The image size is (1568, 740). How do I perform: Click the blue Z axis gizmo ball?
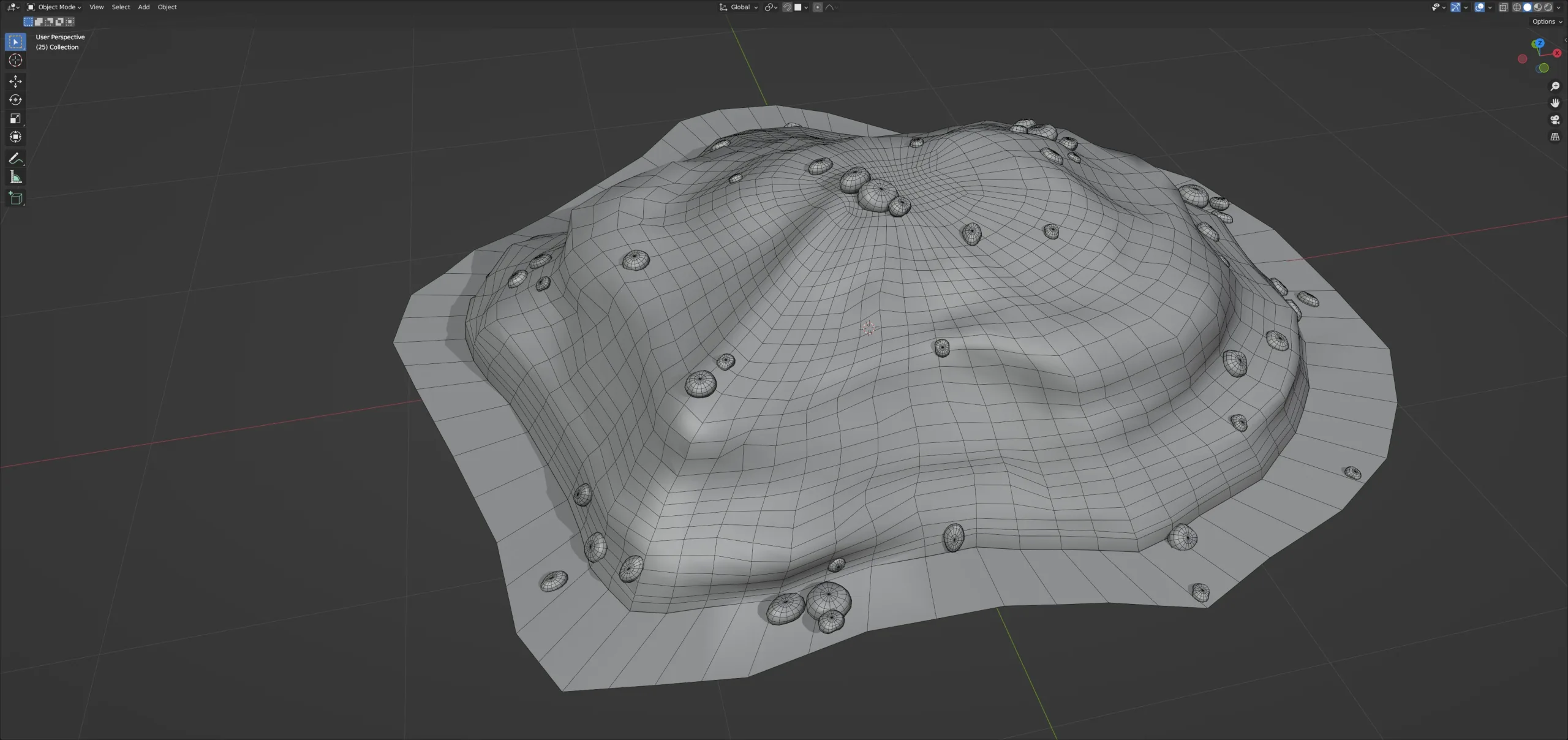[1540, 43]
